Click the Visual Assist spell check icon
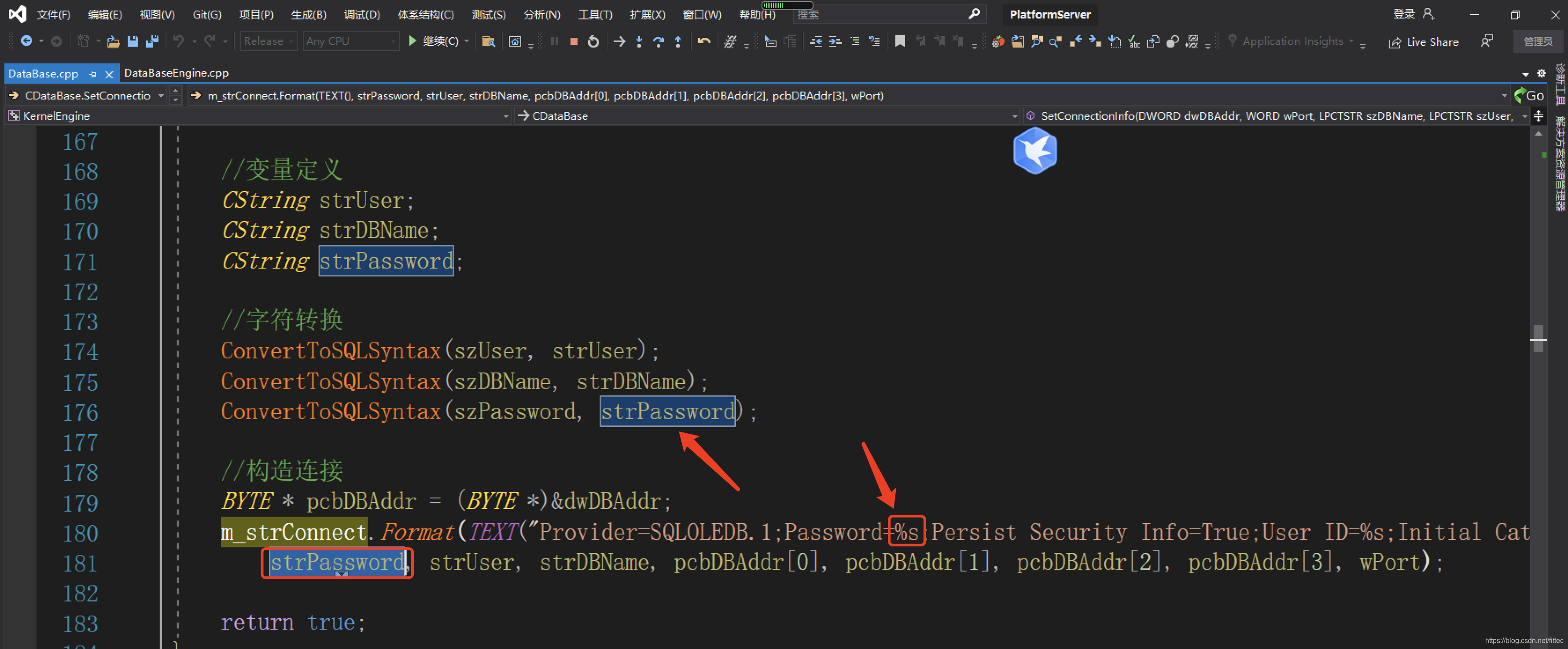This screenshot has height=649, width=1568. (1134, 41)
